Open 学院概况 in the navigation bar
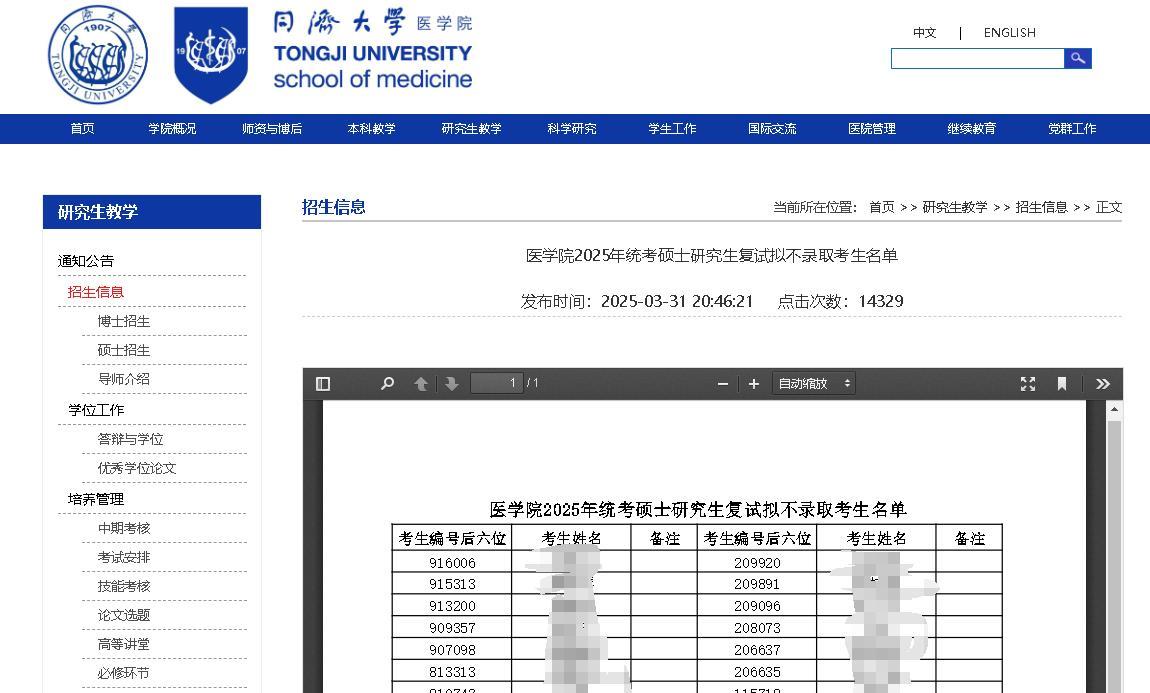This screenshot has width=1150, height=693. 172,128
